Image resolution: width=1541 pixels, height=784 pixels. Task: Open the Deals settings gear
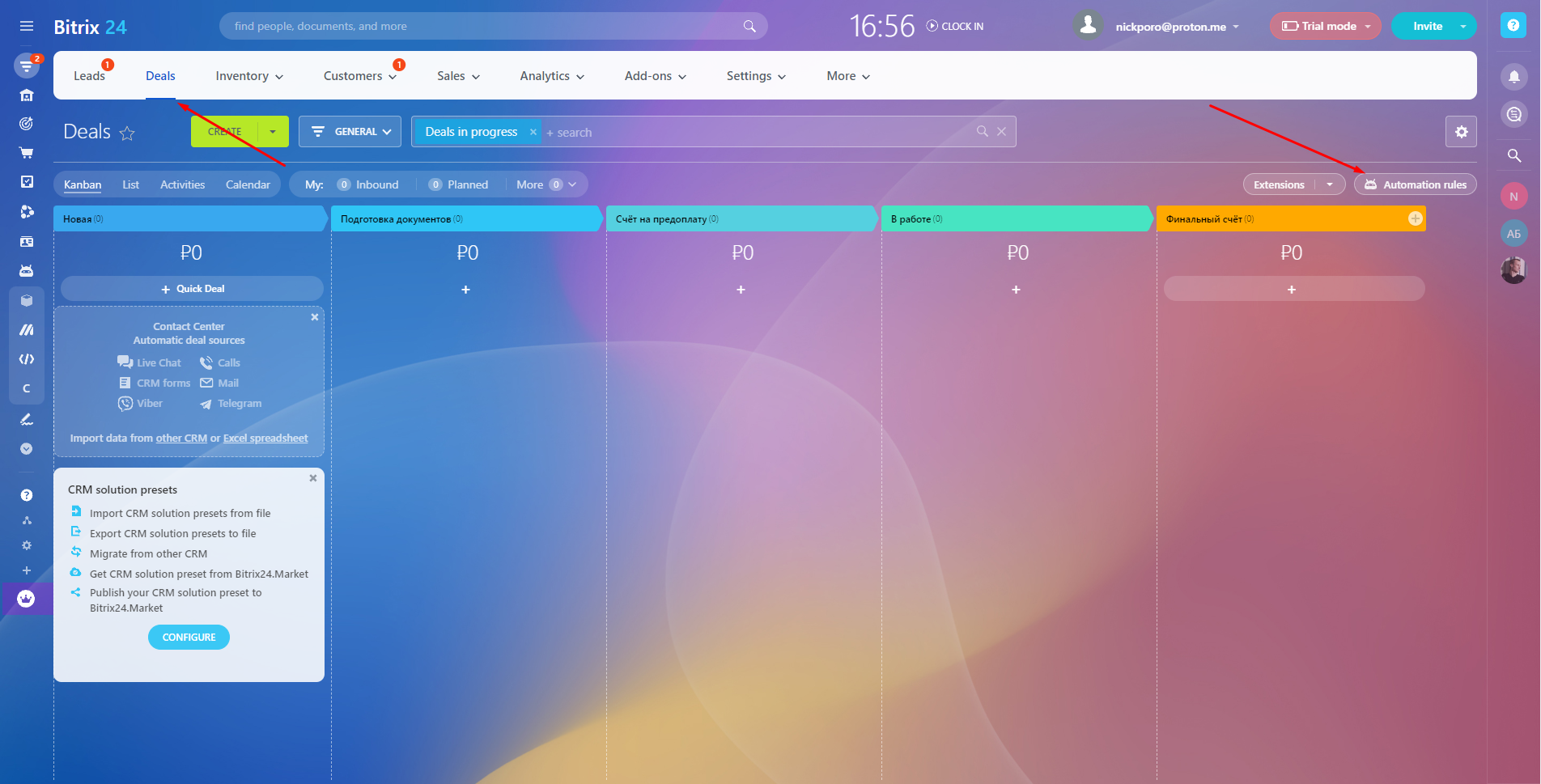tap(1461, 132)
